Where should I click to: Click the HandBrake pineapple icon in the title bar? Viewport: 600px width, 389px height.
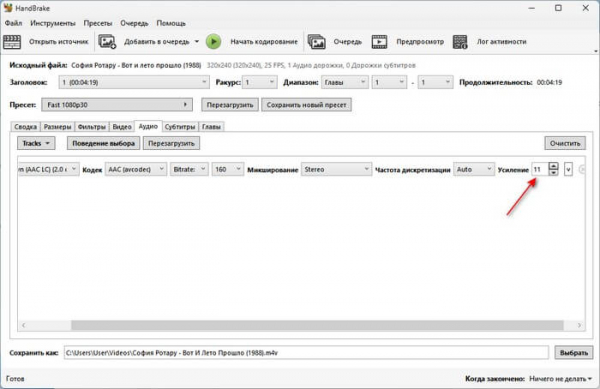pos(8,8)
